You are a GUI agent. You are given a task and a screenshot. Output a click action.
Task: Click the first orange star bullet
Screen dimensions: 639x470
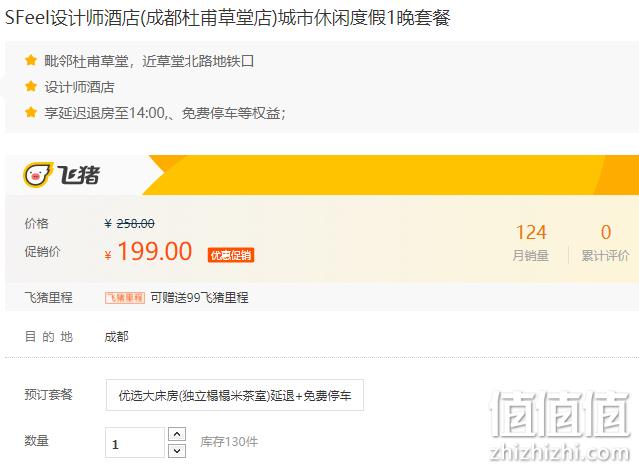click(x=31, y=61)
